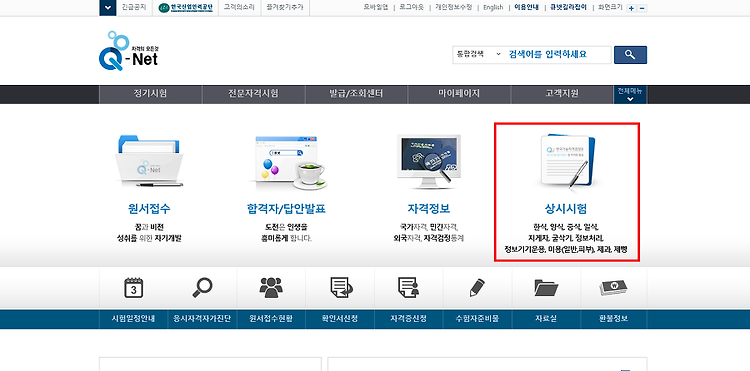Viewport: 750px width, 371px height.
Task: Expand the 전체메뉴 full menu
Action: [630, 94]
